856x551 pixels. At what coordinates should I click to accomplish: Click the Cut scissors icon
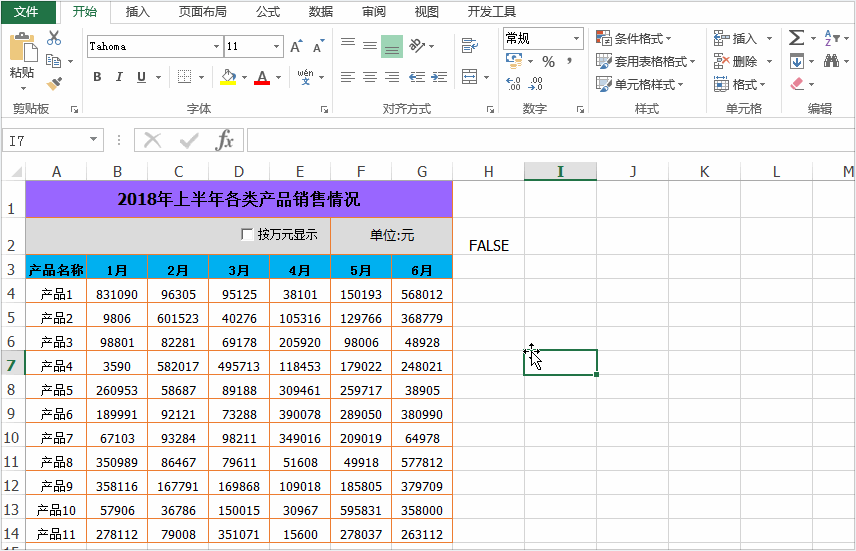click(x=54, y=38)
